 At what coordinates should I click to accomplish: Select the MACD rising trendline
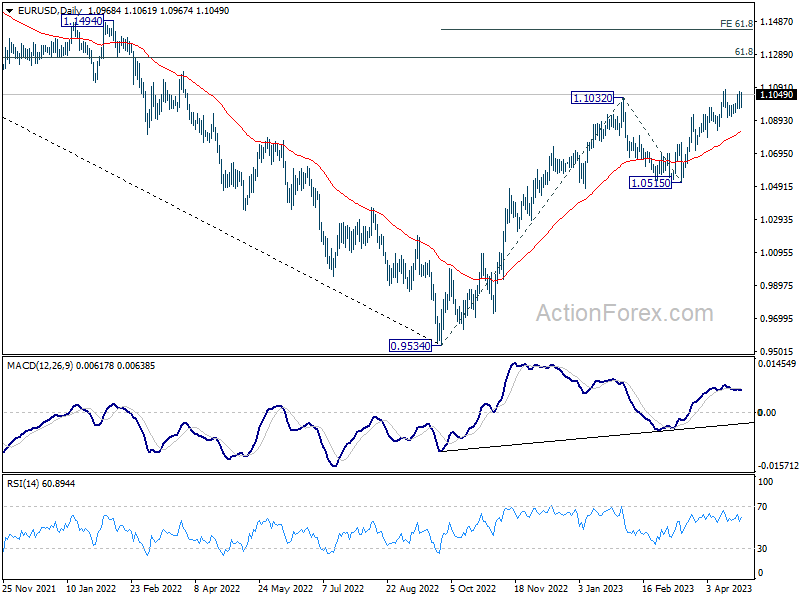[596, 437]
